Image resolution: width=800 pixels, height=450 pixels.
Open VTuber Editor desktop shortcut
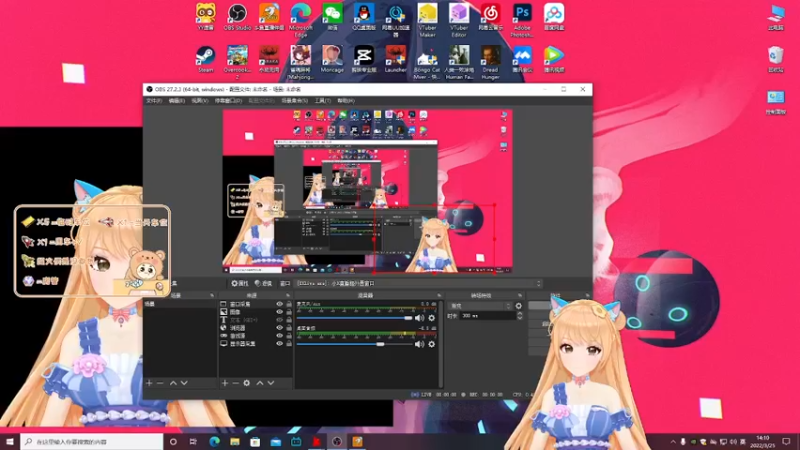[x=459, y=20]
